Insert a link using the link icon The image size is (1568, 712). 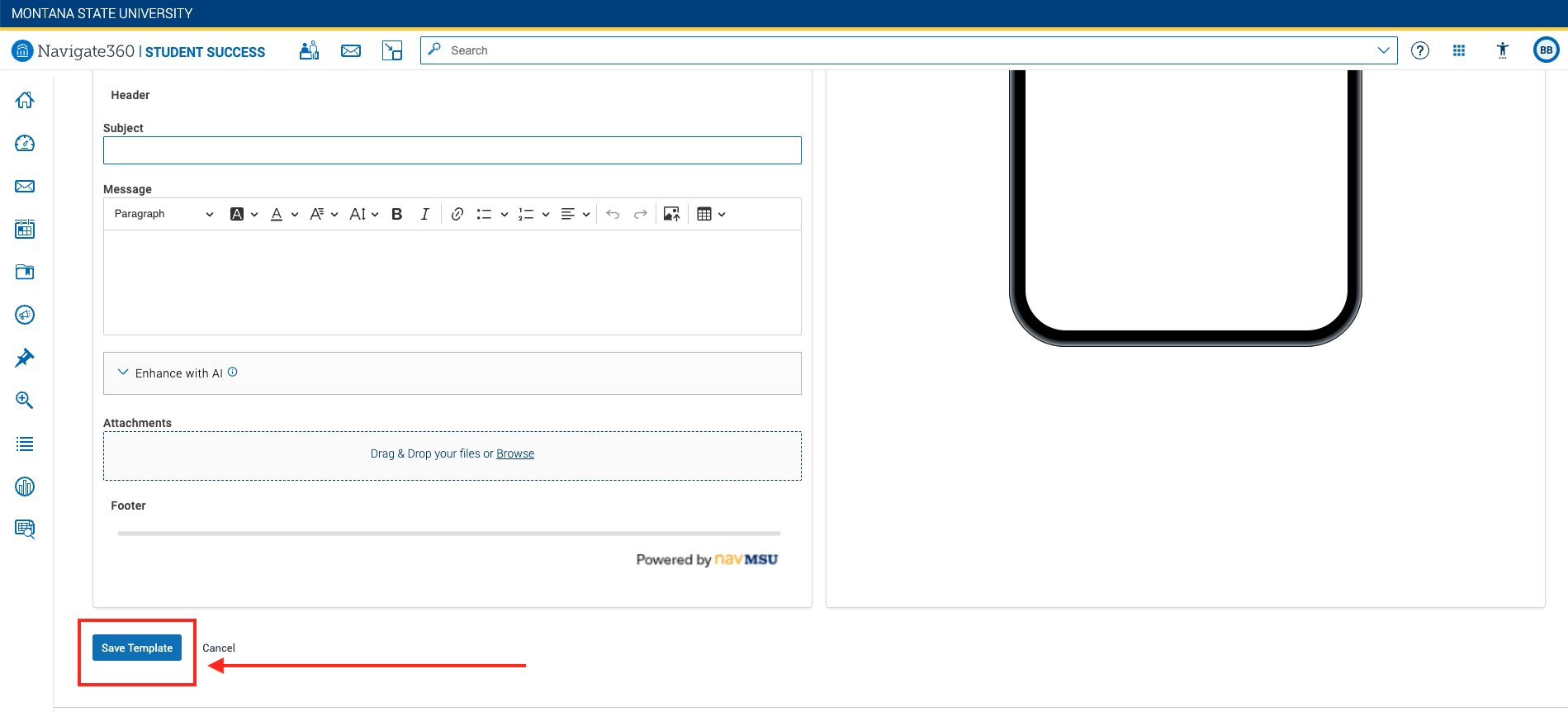click(457, 214)
